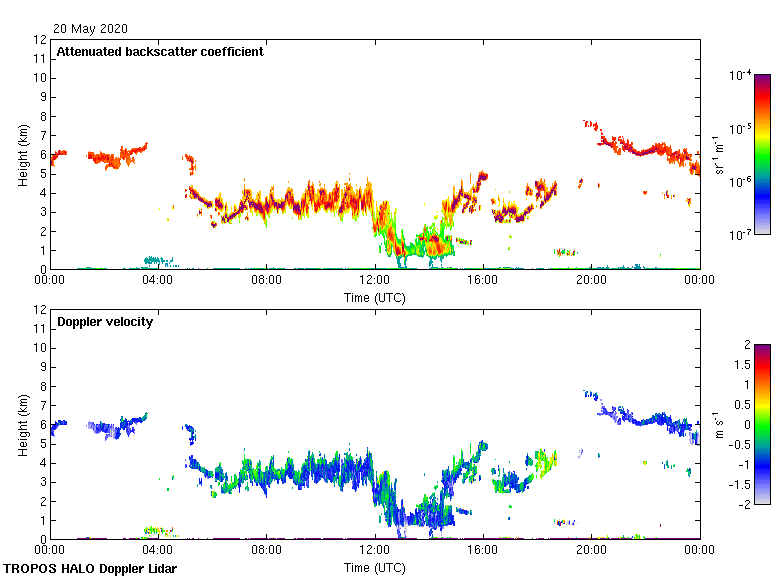Click the 20:00 tick under the Doppler velocity plot

pyautogui.click(x=591, y=550)
